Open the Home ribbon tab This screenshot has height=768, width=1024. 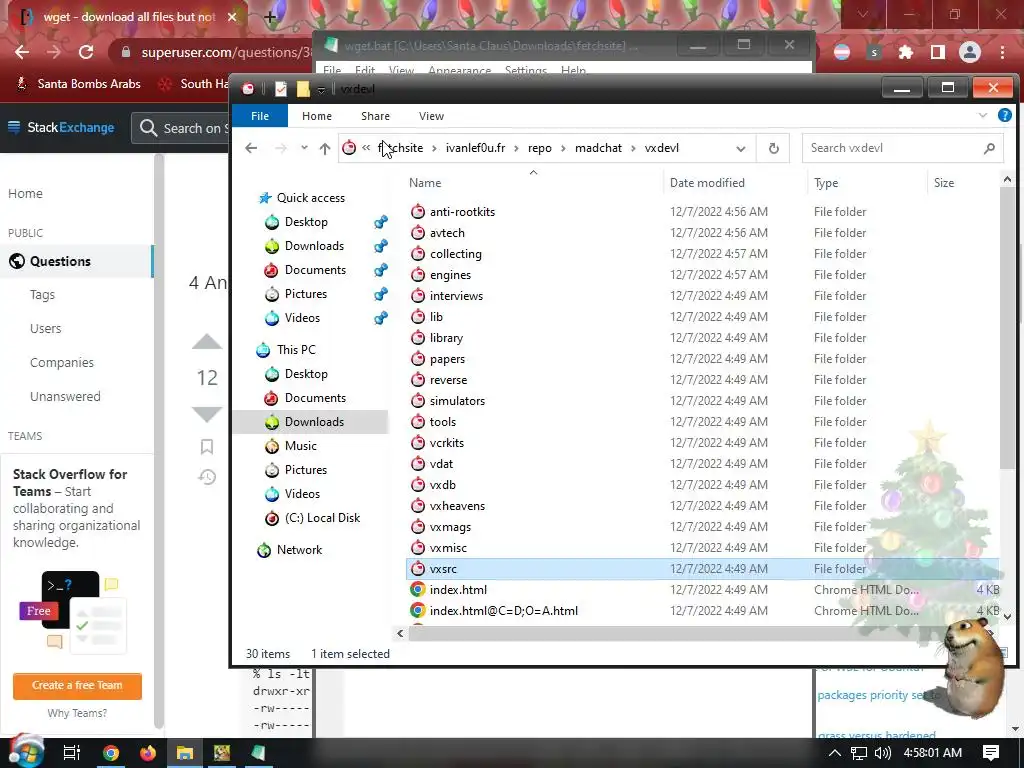[x=317, y=116]
